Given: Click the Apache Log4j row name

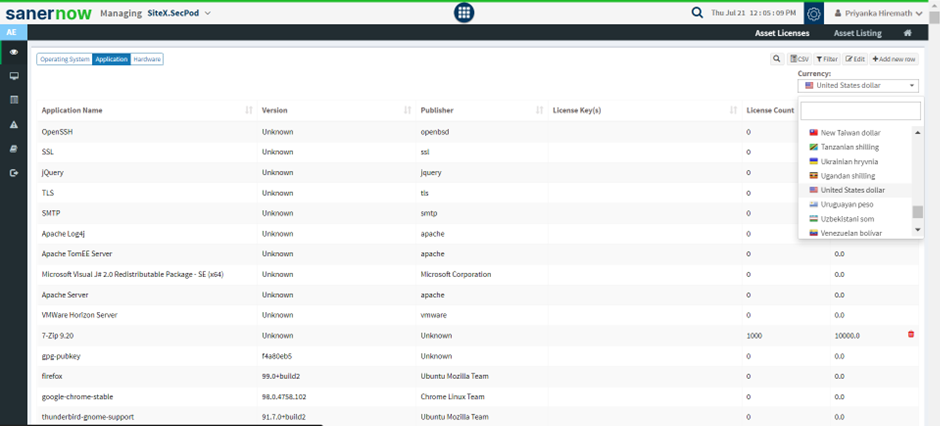Looking at the screenshot, I should (63, 234).
